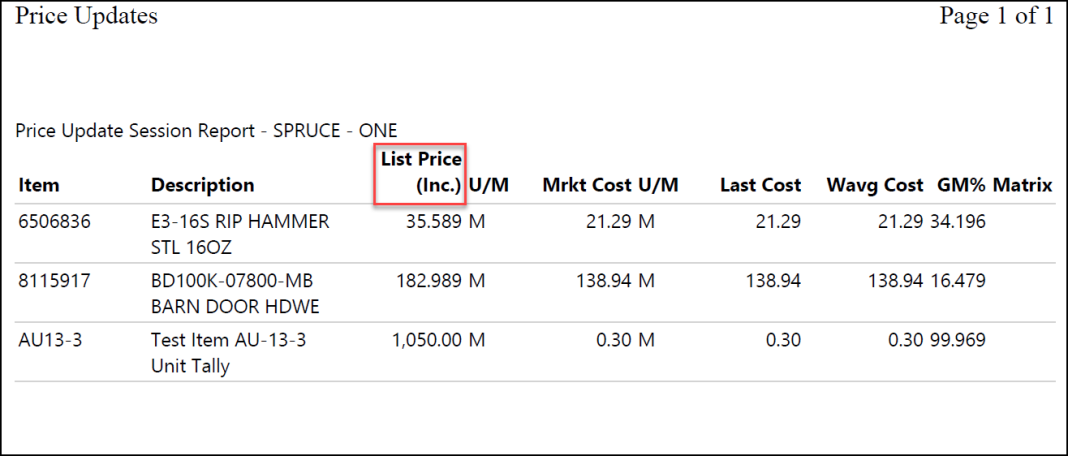Select the Last Cost column header
The width and height of the screenshot is (1068, 456).
[761, 185]
